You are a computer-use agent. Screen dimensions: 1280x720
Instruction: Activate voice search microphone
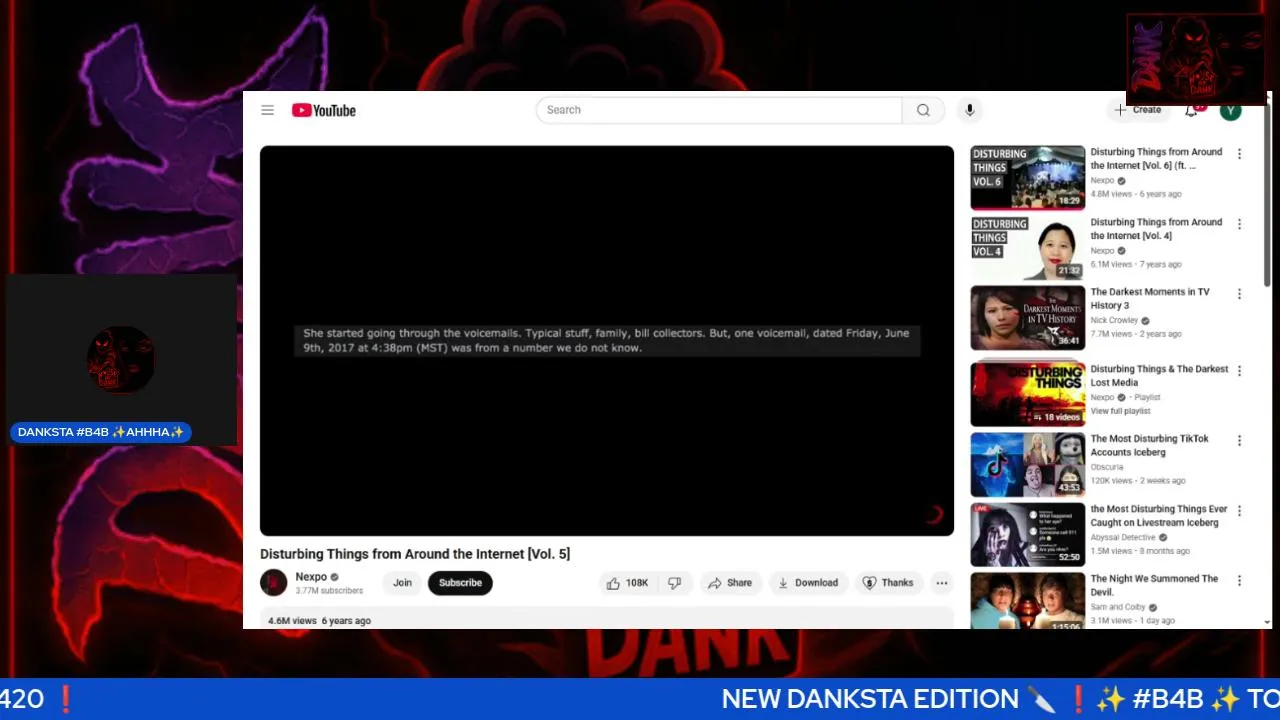click(x=969, y=110)
